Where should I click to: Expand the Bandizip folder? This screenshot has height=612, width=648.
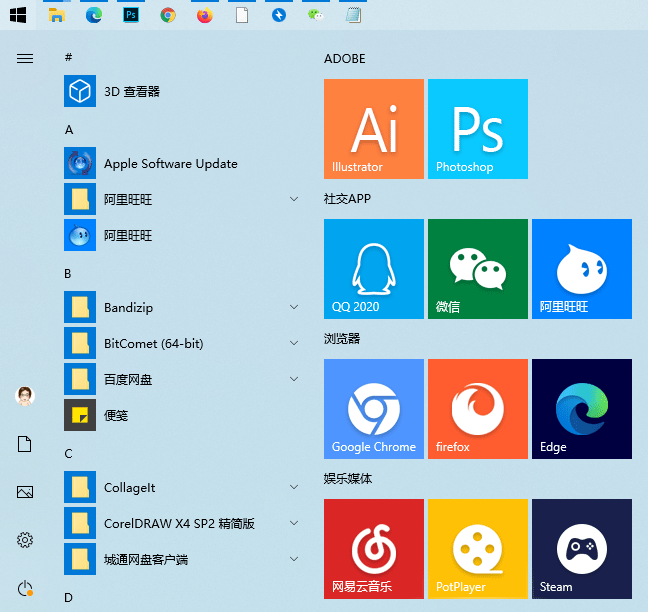(x=294, y=307)
